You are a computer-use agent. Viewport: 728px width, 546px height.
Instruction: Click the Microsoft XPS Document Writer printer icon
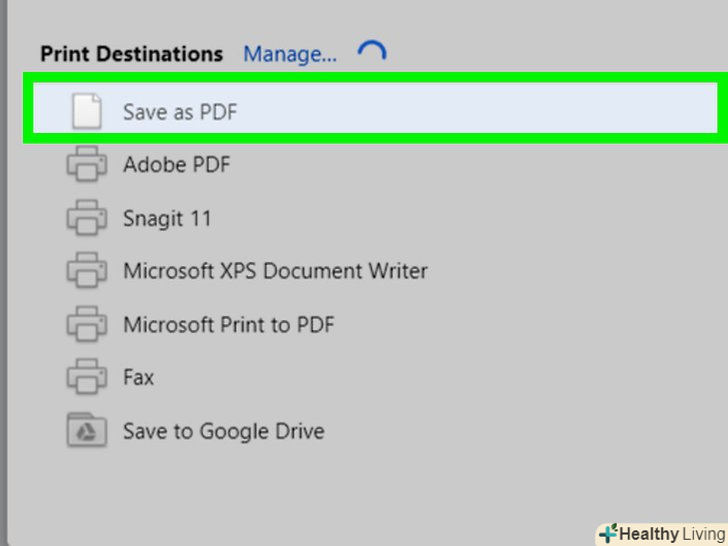click(87, 270)
